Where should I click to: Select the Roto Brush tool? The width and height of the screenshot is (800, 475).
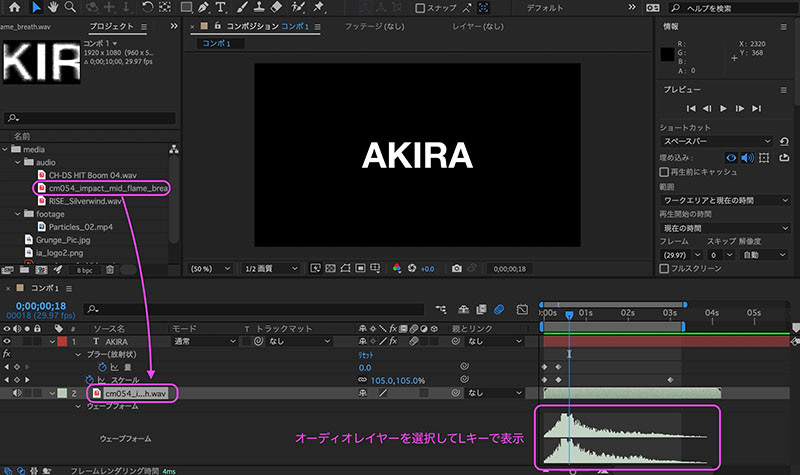tap(298, 7)
